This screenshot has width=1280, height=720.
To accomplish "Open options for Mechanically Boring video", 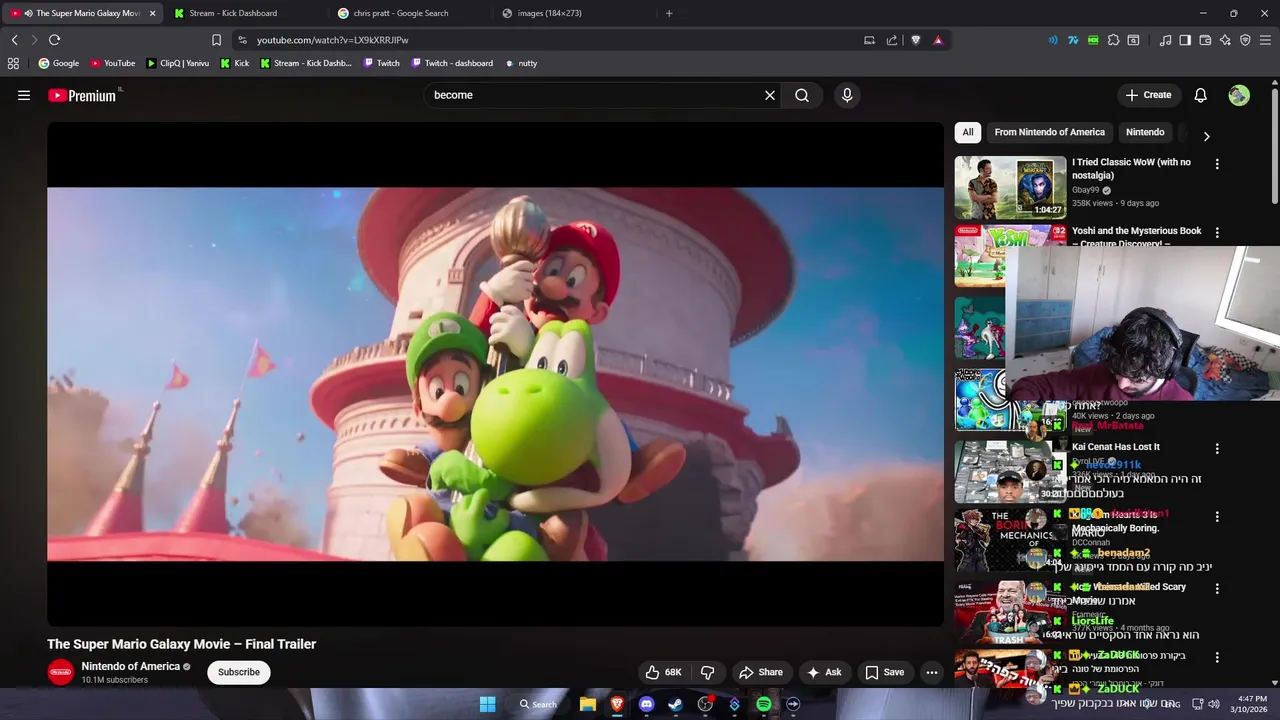I will (x=1217, y=517).
